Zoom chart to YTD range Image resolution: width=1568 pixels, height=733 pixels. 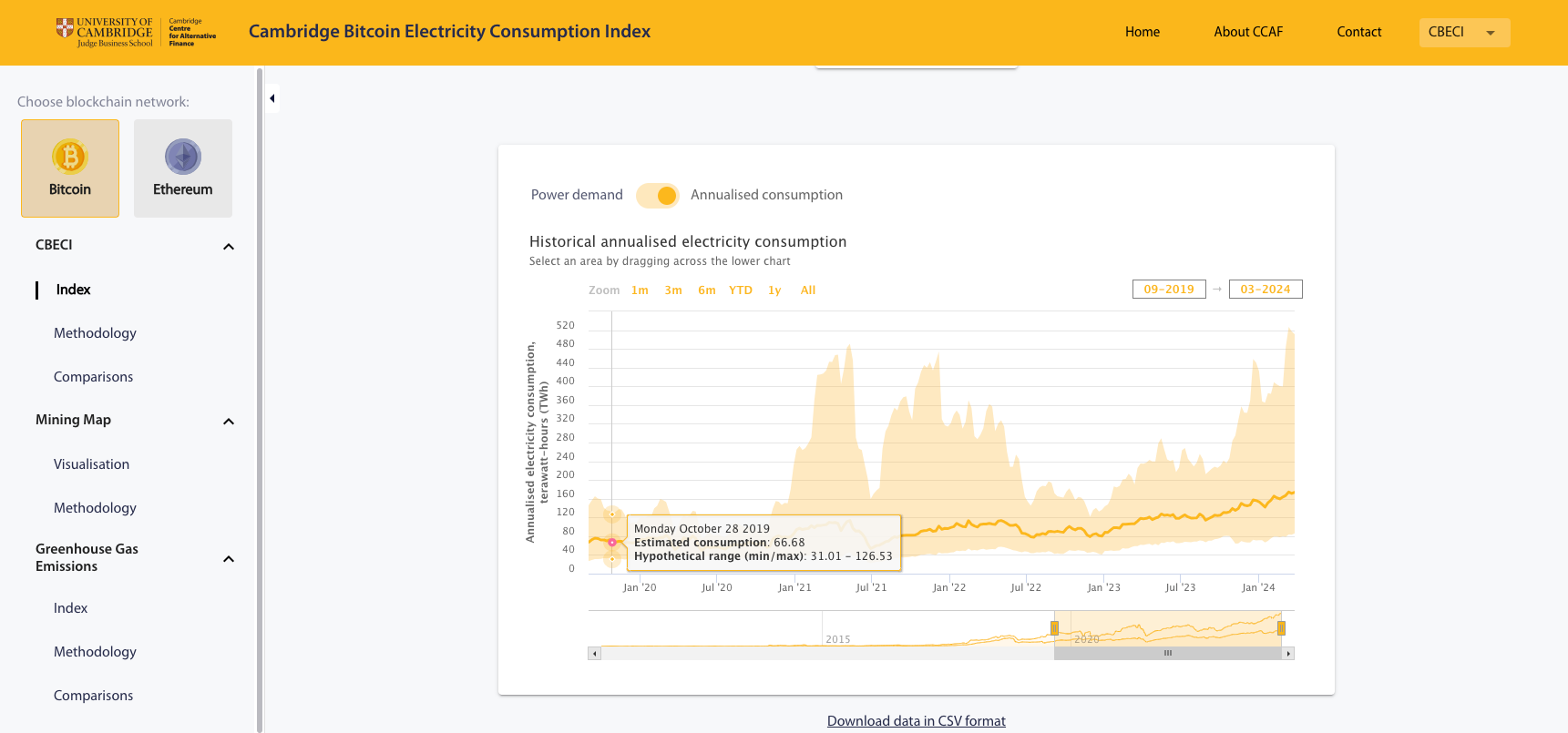point(741,290)
